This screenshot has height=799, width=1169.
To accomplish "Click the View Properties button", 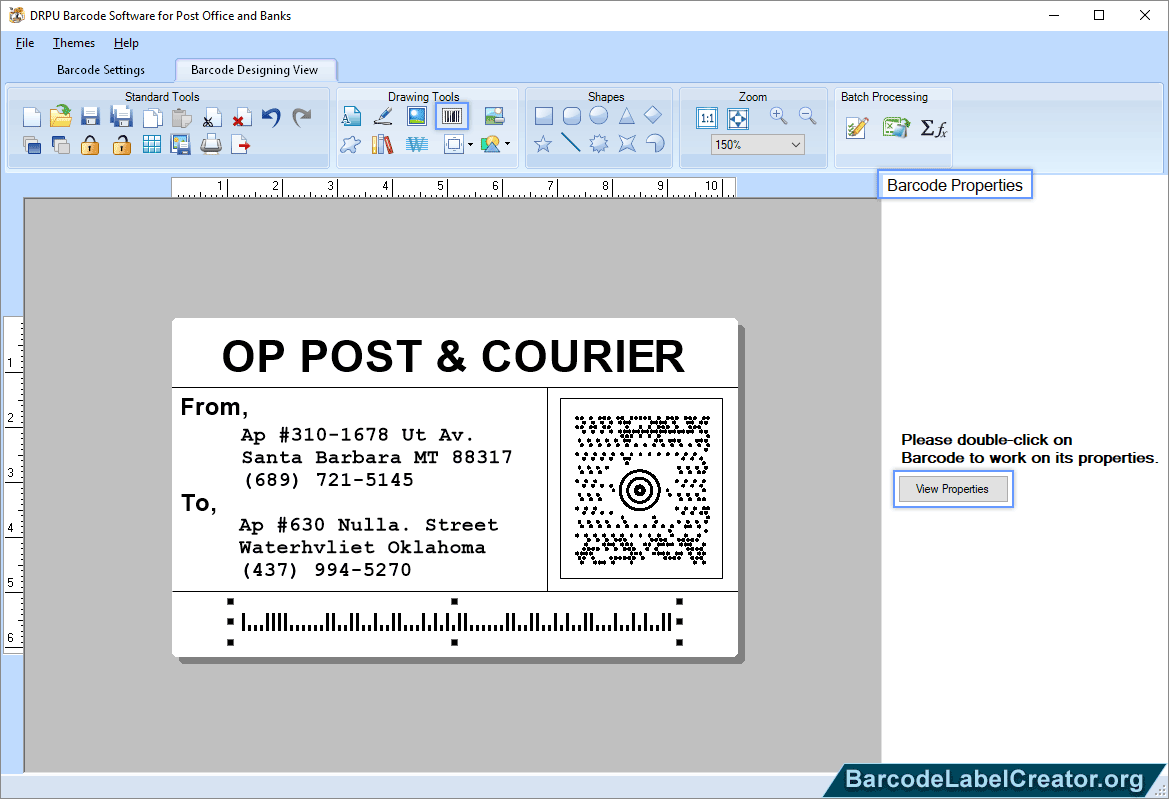I will 952,489.
